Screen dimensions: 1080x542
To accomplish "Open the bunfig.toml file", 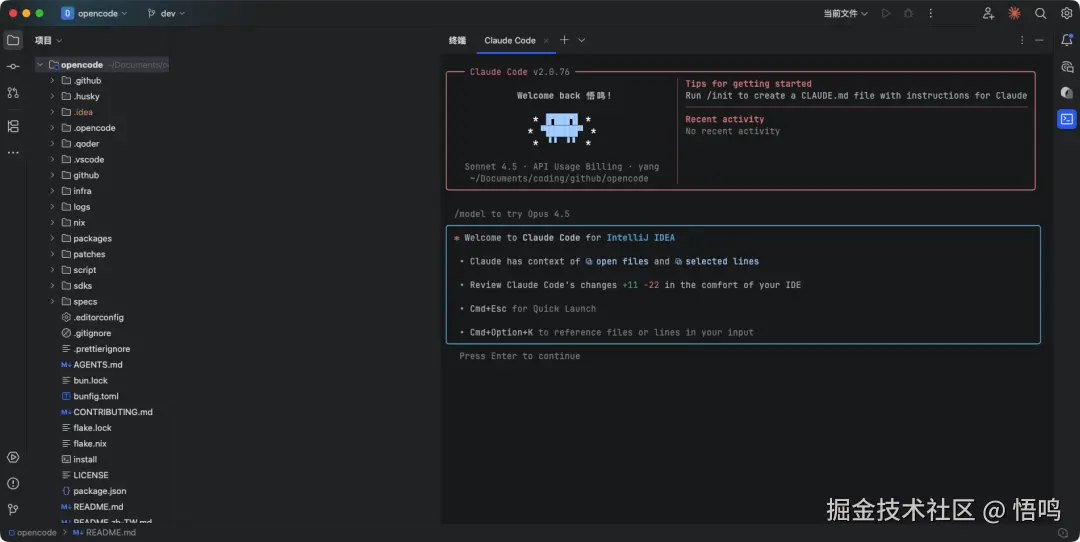I will [x=96, y=397].
